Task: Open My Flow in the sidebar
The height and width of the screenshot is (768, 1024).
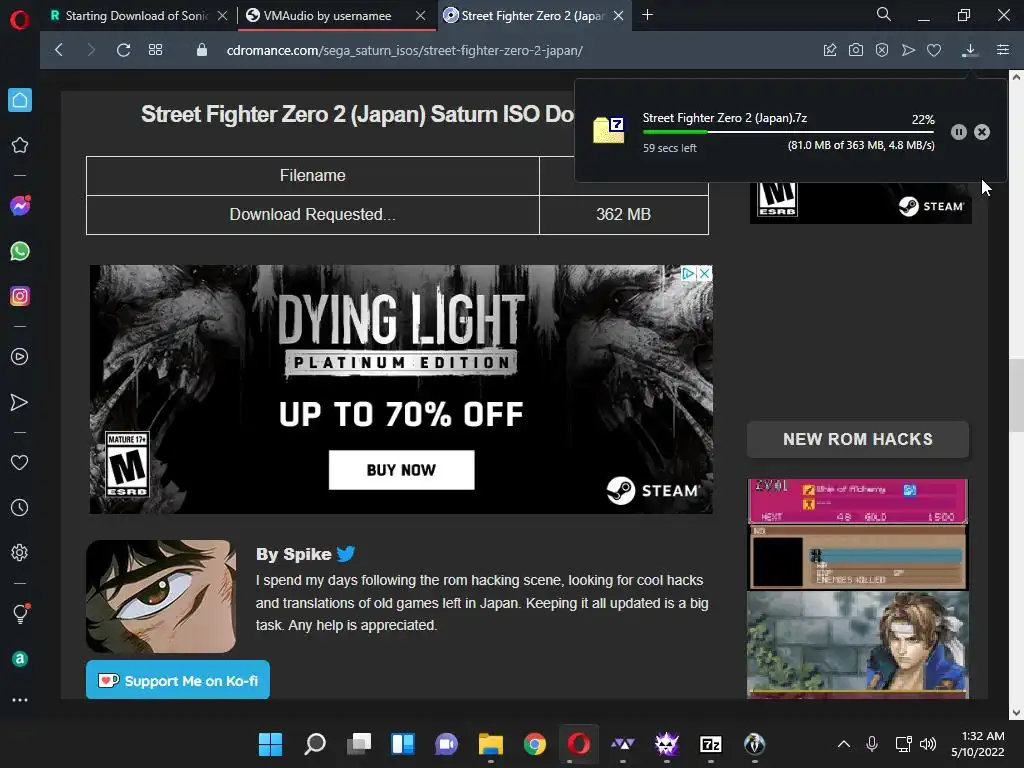Action: tap(20, 402)
